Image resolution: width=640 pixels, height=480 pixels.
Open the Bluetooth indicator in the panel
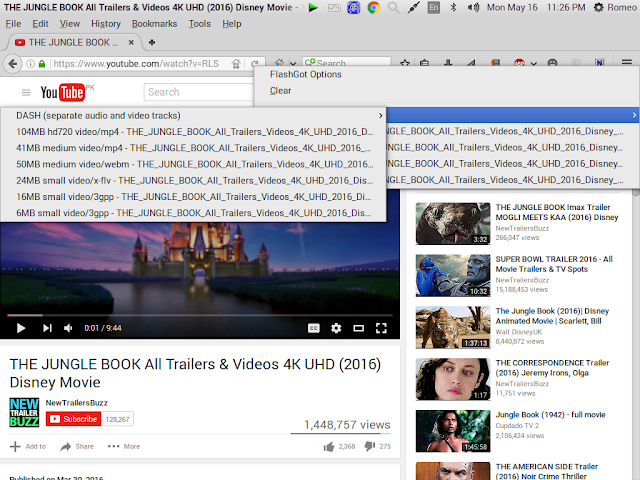453,7
